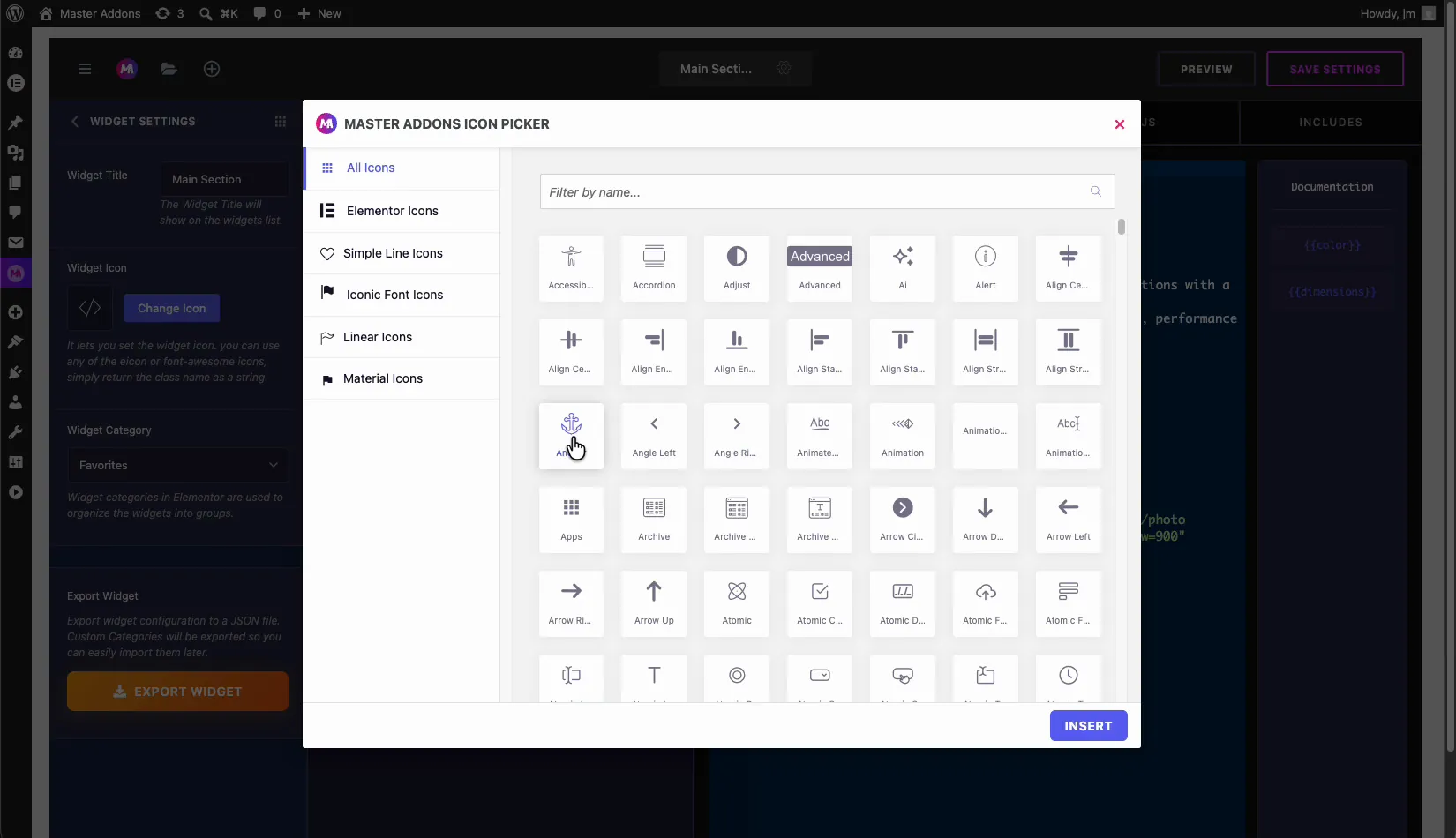Image resolution: width=1456 pixels, height=838 pixels.
Task: Open the New menu in admin bar
Action: coord(319,13)
